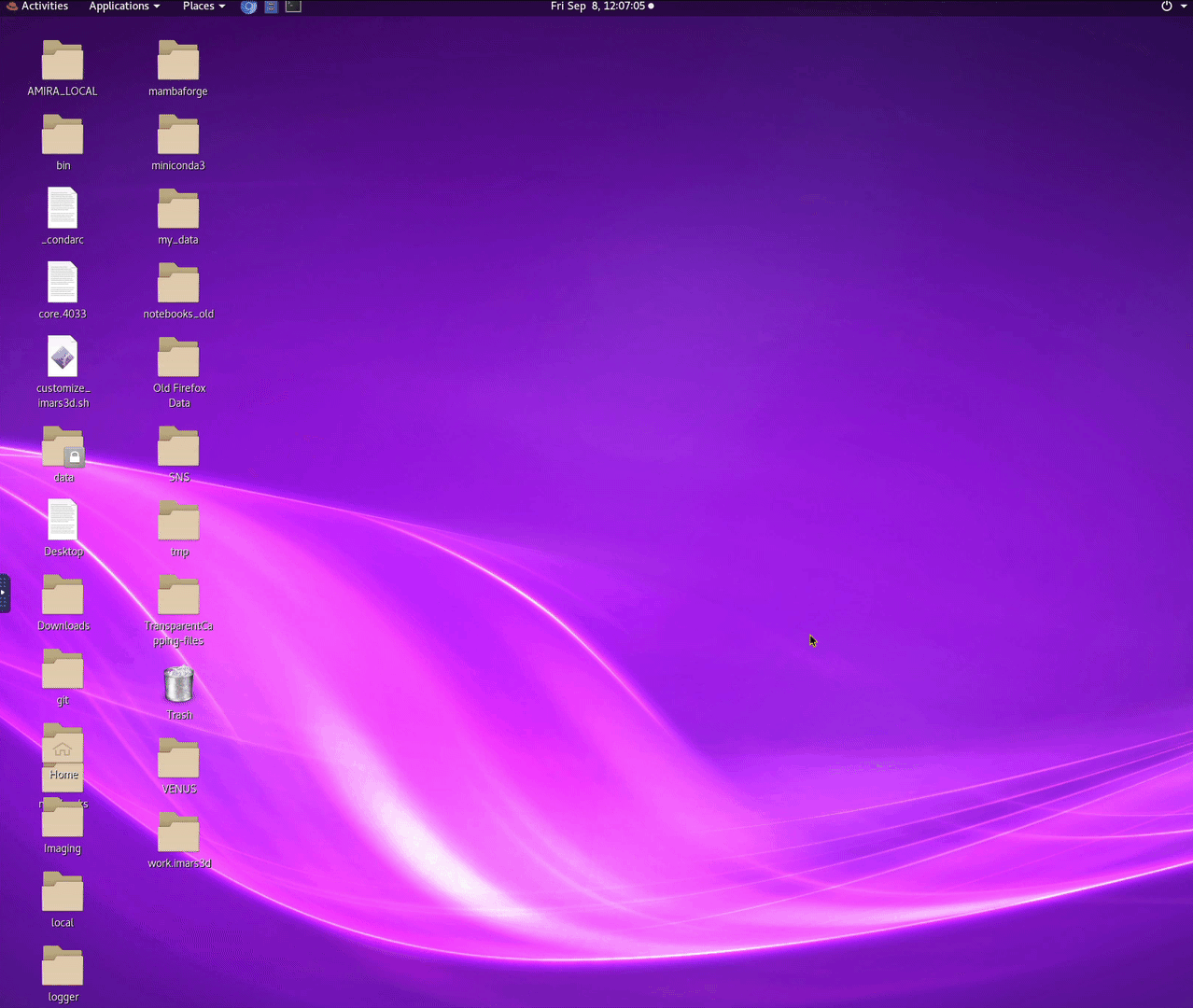Select the work.imars3d folder
Image resolution: width=1193 pixels, height=1008 pixels.
pyautogui.click(x=178, y=833)
